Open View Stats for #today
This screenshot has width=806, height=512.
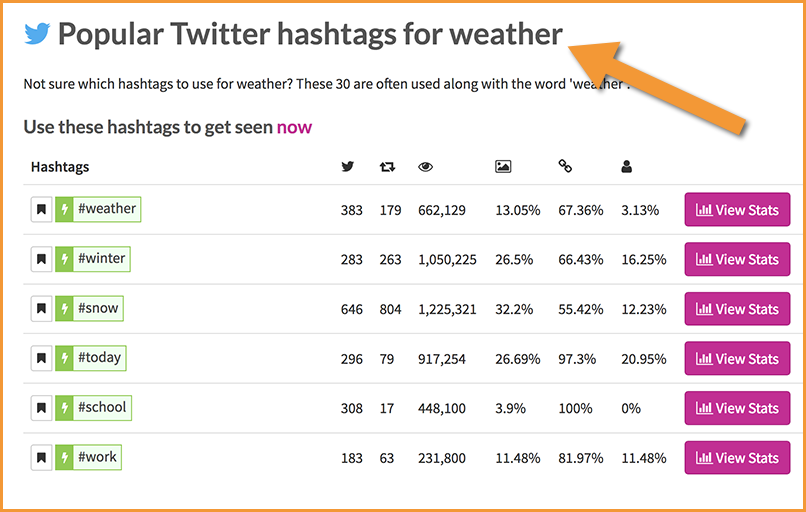737,358
